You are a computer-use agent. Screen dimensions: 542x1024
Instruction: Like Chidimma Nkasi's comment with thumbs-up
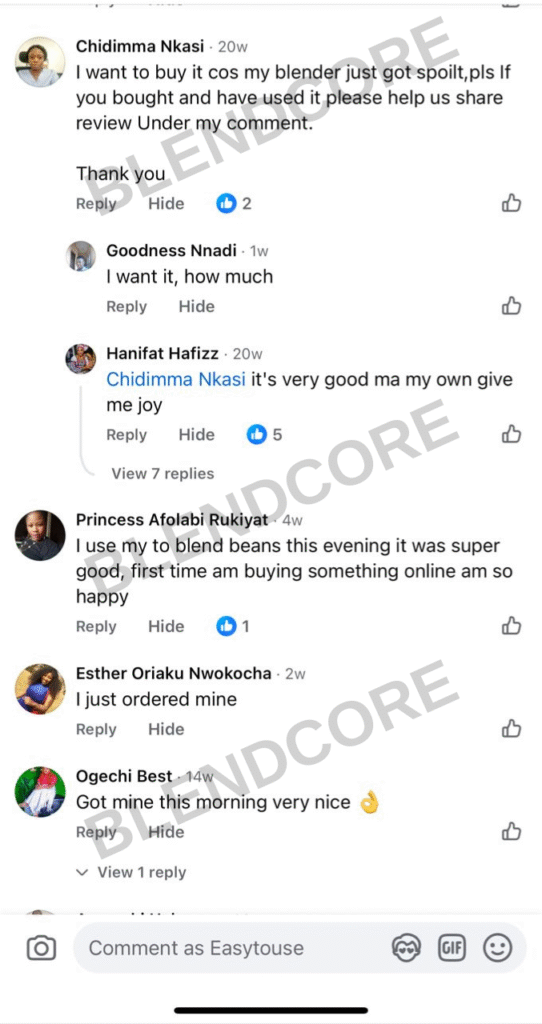[x=511, y=203]
